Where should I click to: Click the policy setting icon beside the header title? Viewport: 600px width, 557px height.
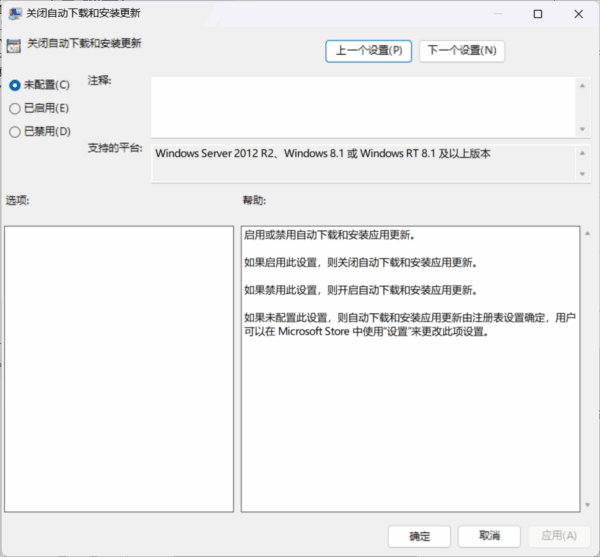pyautogui.click(x=14, y=44)
